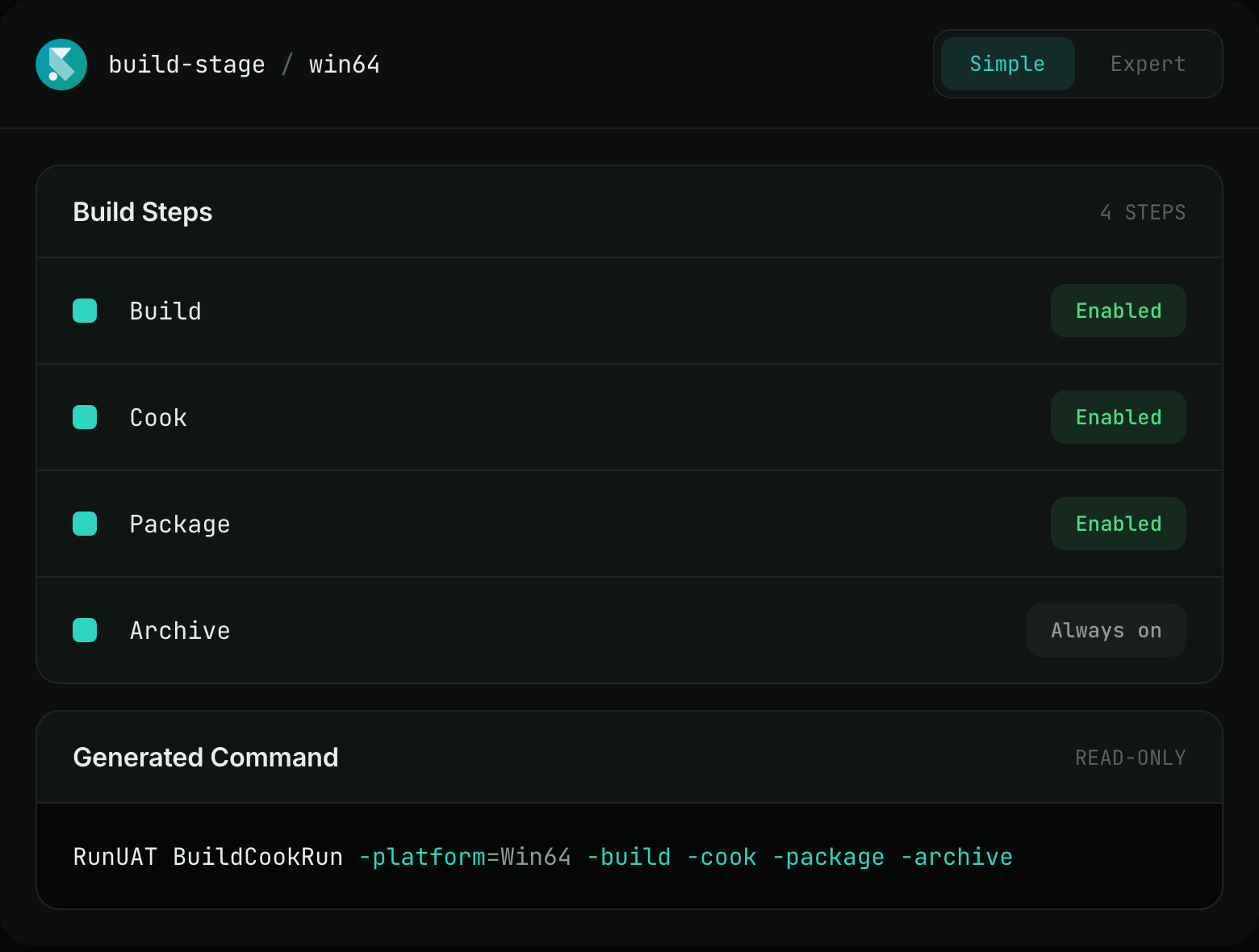Click the Always on badge for Archive
Viewport: 1259px width, 952px height.
pyautogui.click(x=1106, y=630)
